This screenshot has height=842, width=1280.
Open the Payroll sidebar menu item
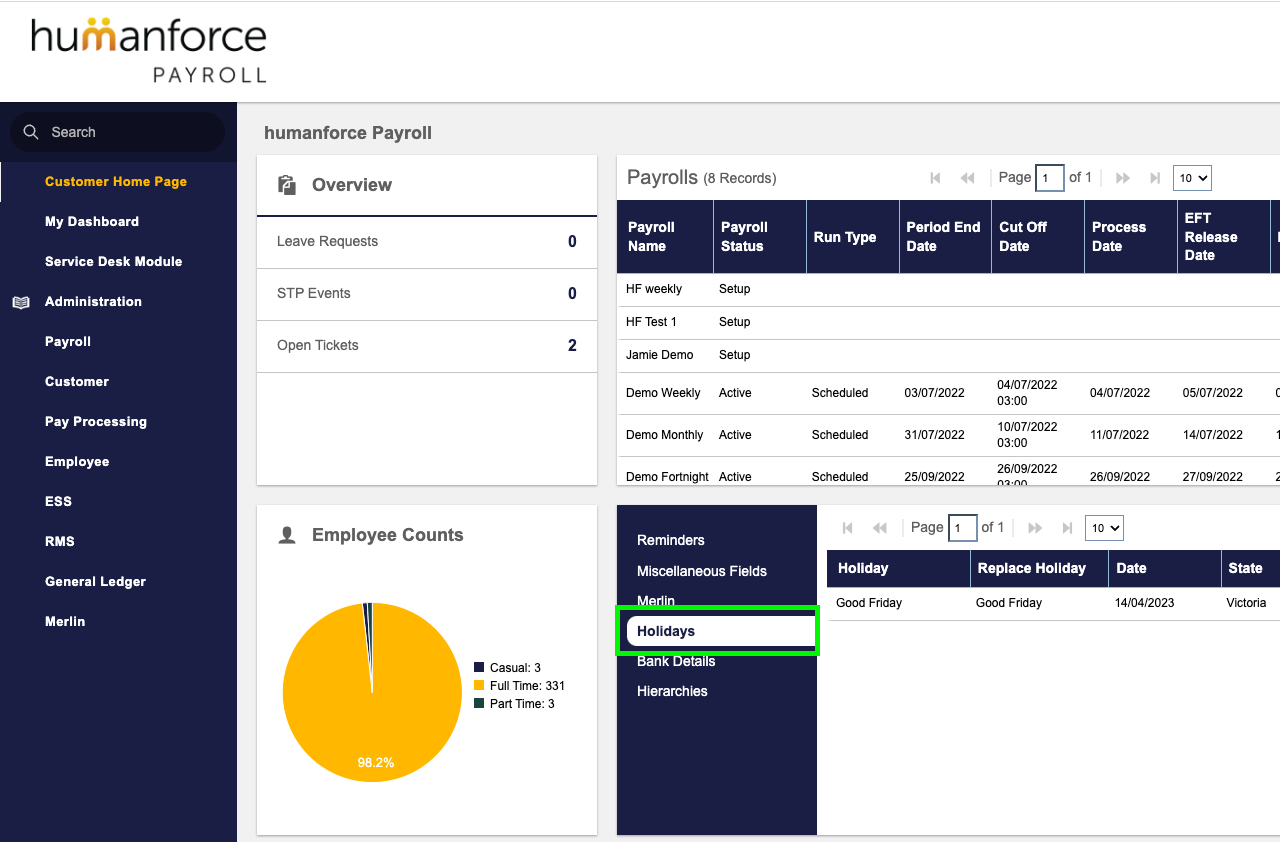pyautogui.click(x=67, y=341)
